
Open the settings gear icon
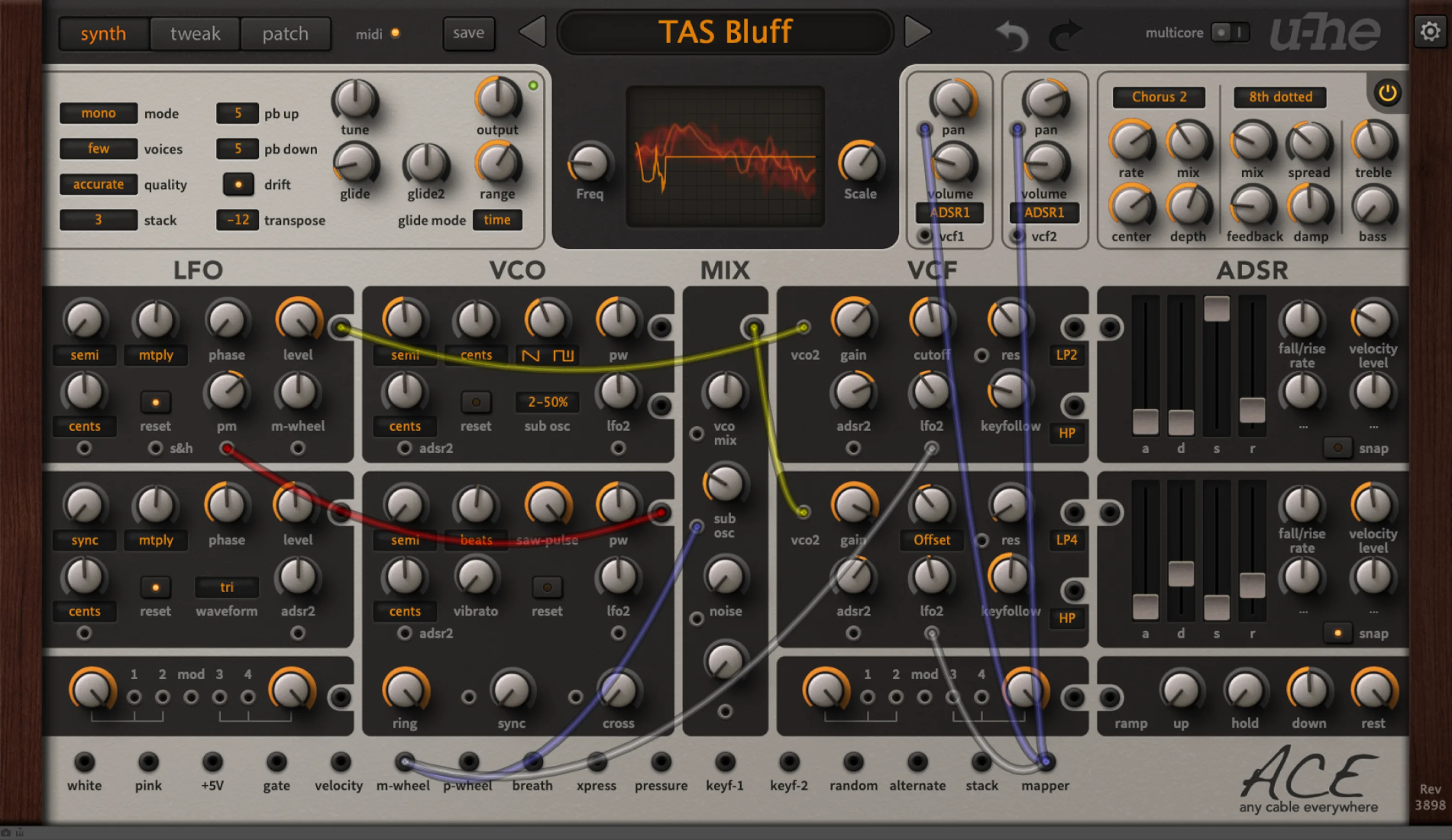(1429, 31)
